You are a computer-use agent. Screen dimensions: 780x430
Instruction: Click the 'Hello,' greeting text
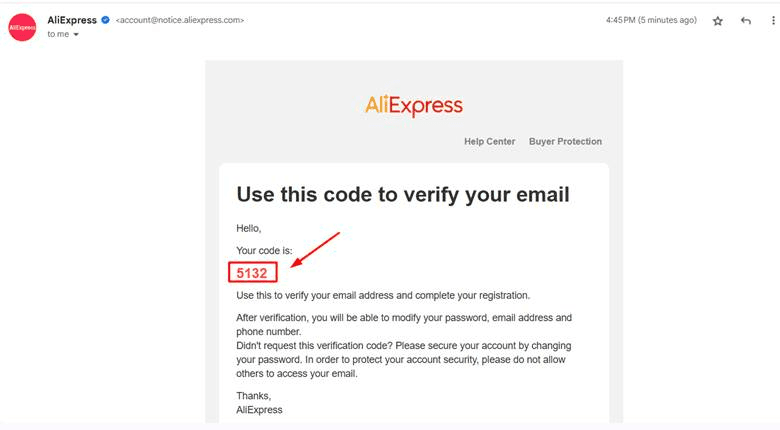click(x=248, y=228)
